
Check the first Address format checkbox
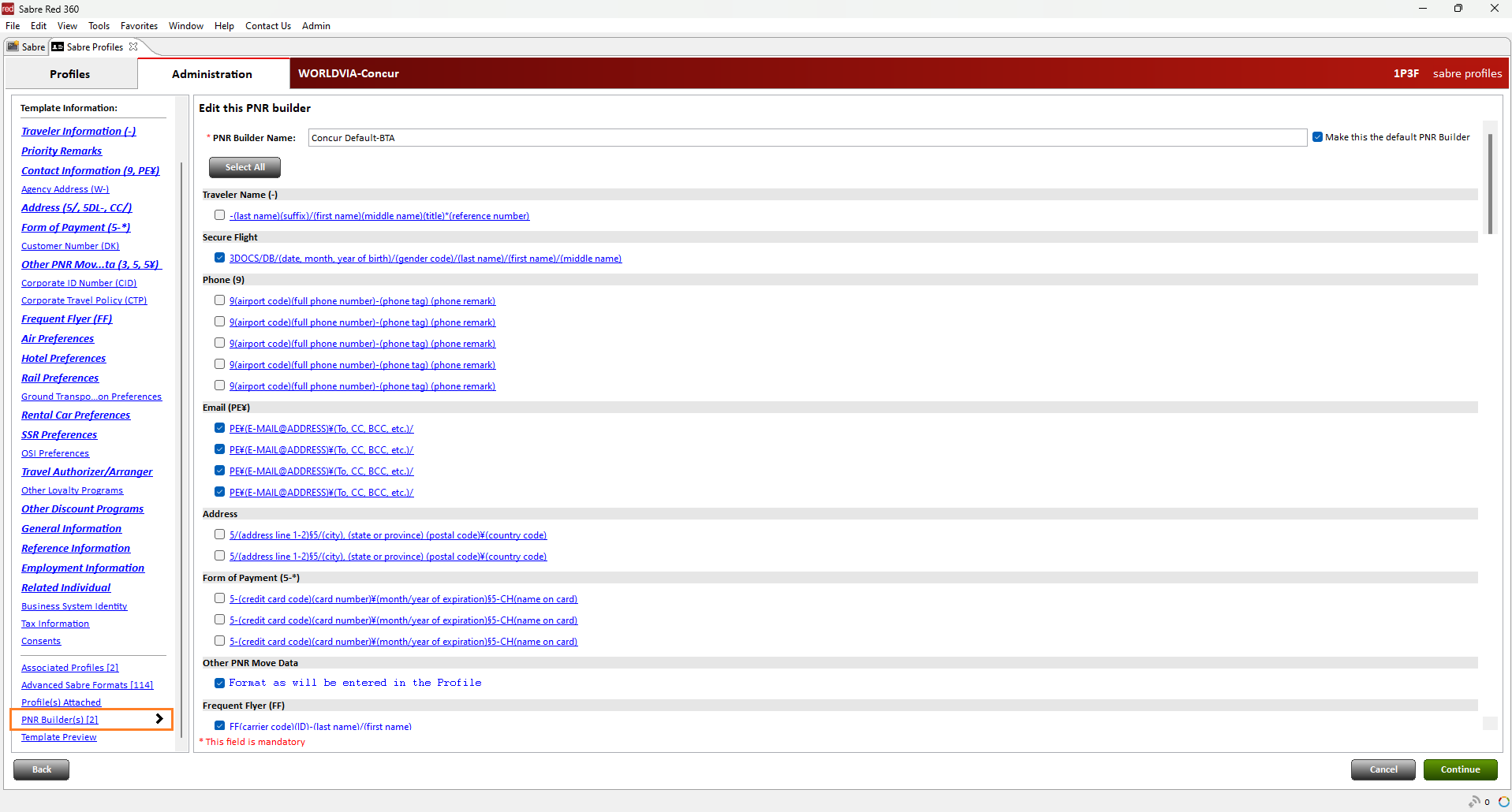[219, 535]
